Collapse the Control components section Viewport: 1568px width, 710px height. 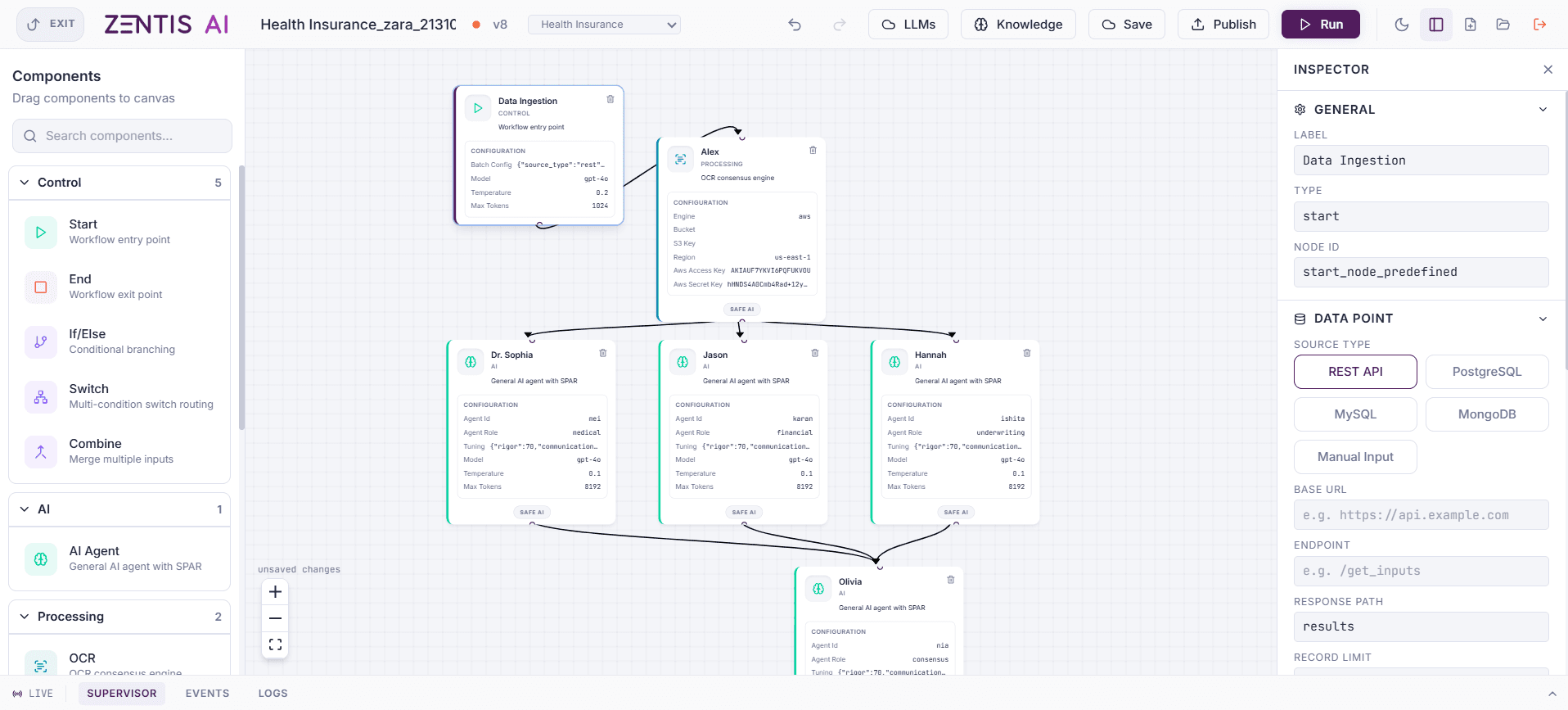pos(119,183)
